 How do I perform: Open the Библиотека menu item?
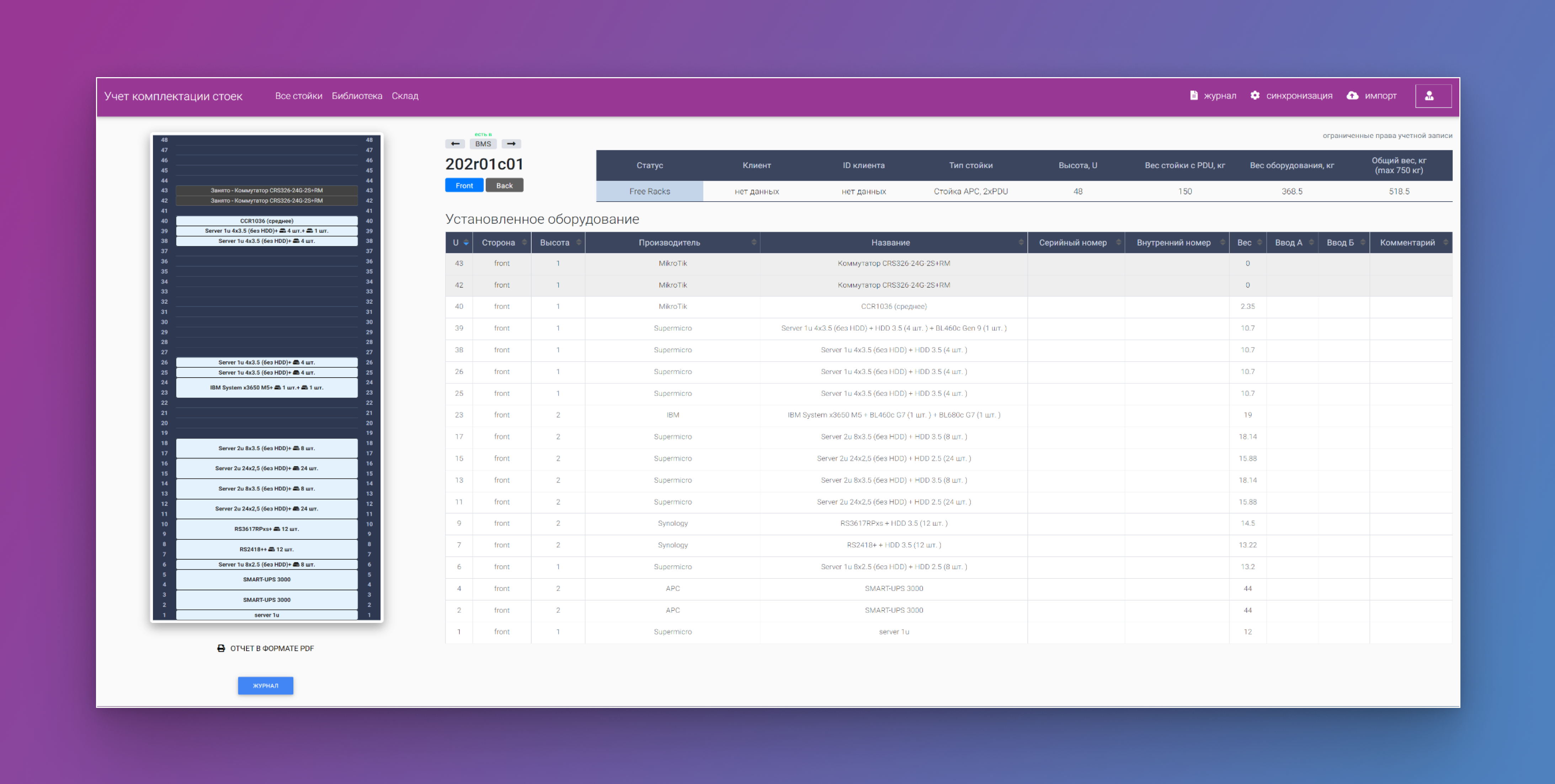click(357, 96)
